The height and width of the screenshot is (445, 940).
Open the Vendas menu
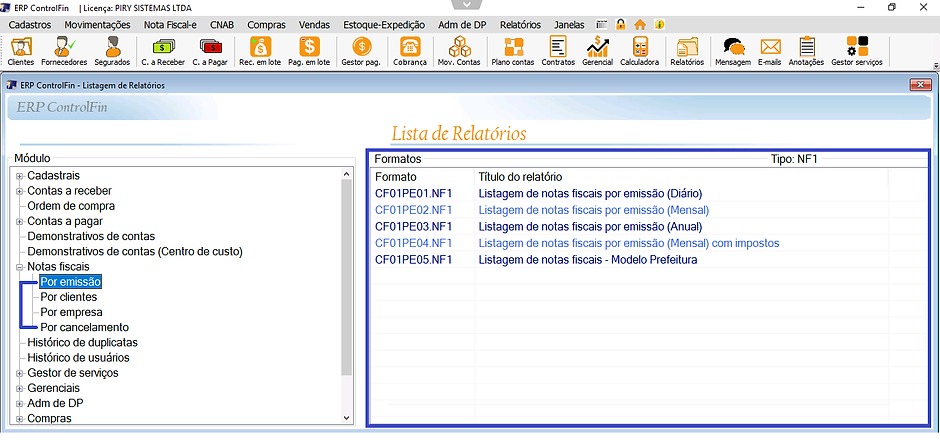[314, 25]
